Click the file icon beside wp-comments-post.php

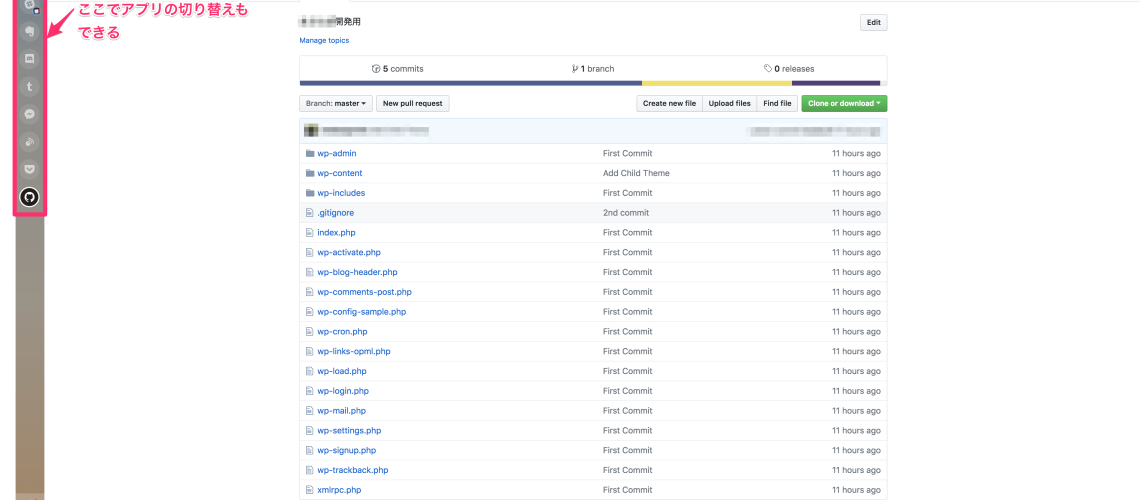coord(310,292)
